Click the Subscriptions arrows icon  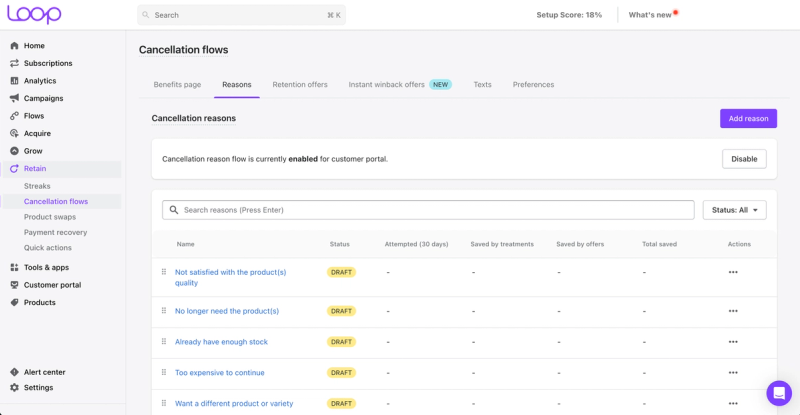(x=14, y=63)
